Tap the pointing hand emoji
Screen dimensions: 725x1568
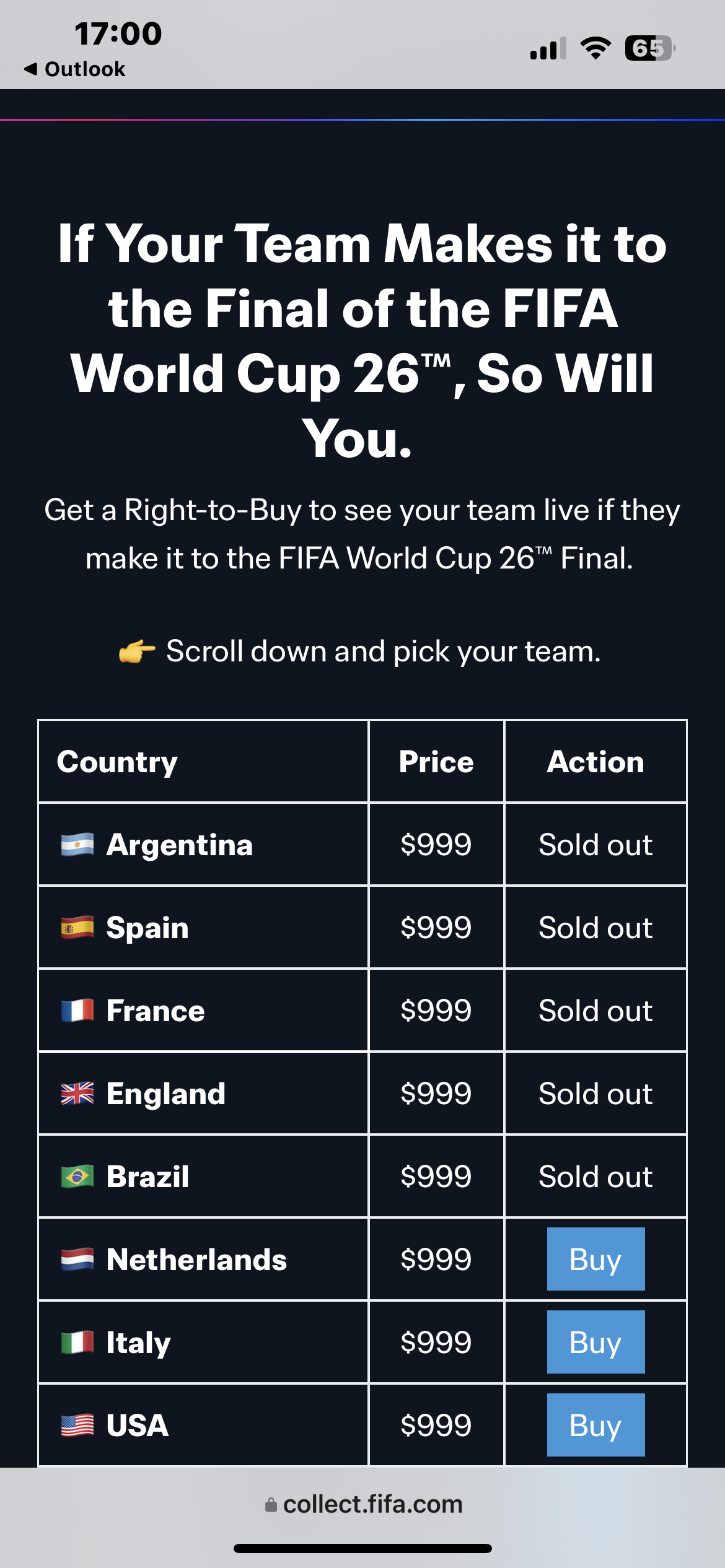pyautogui.click(x=137, y=651)
